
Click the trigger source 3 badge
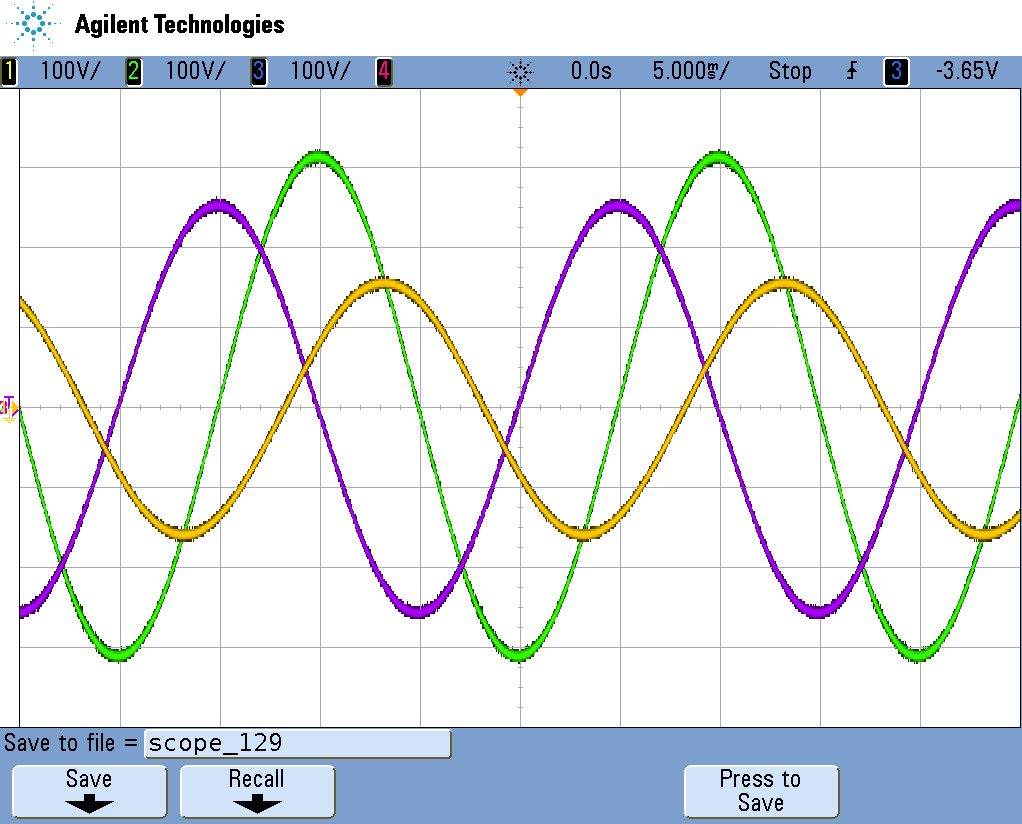(x=896, y=72)
